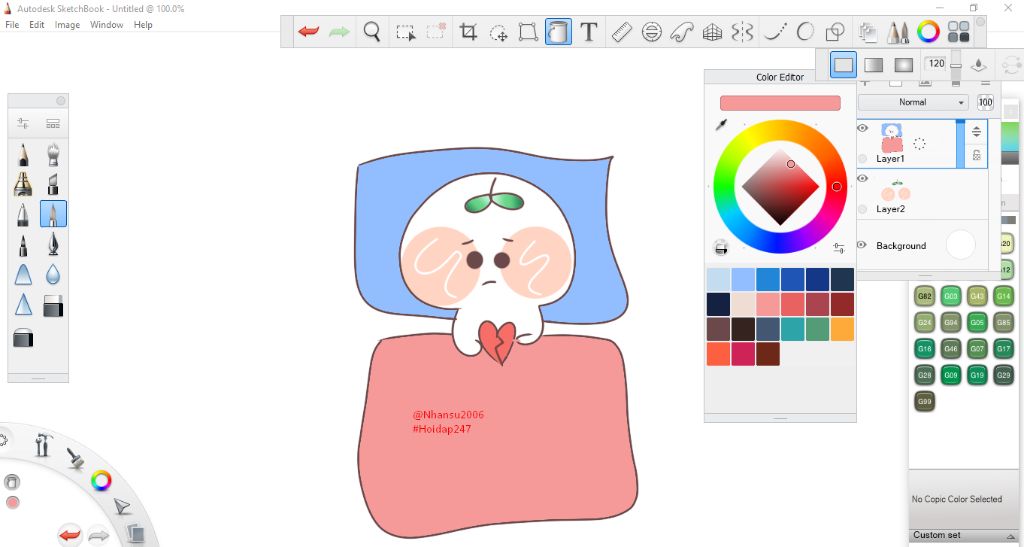Open the Image menu
Viewport: 1024px width, 547px height.
(67, 25)
